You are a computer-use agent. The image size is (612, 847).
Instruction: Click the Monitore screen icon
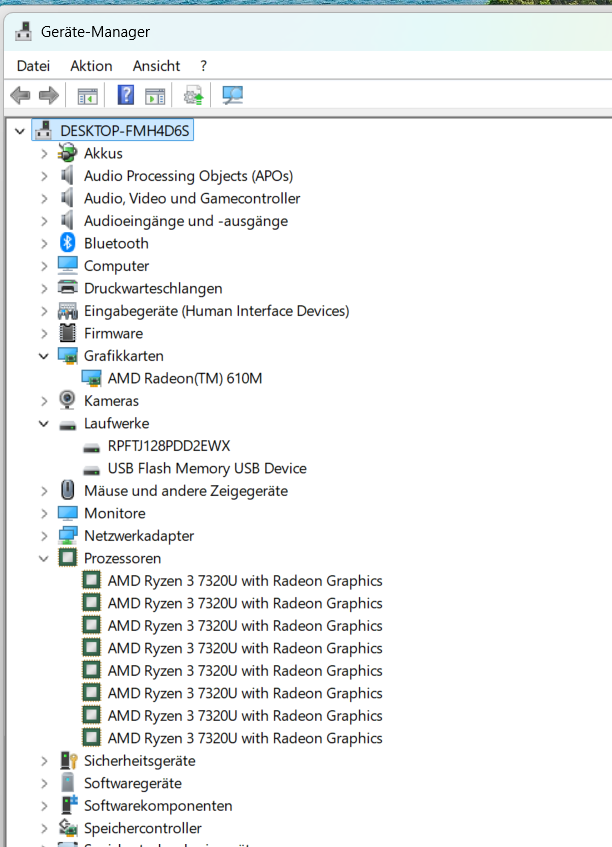(68, 513)
